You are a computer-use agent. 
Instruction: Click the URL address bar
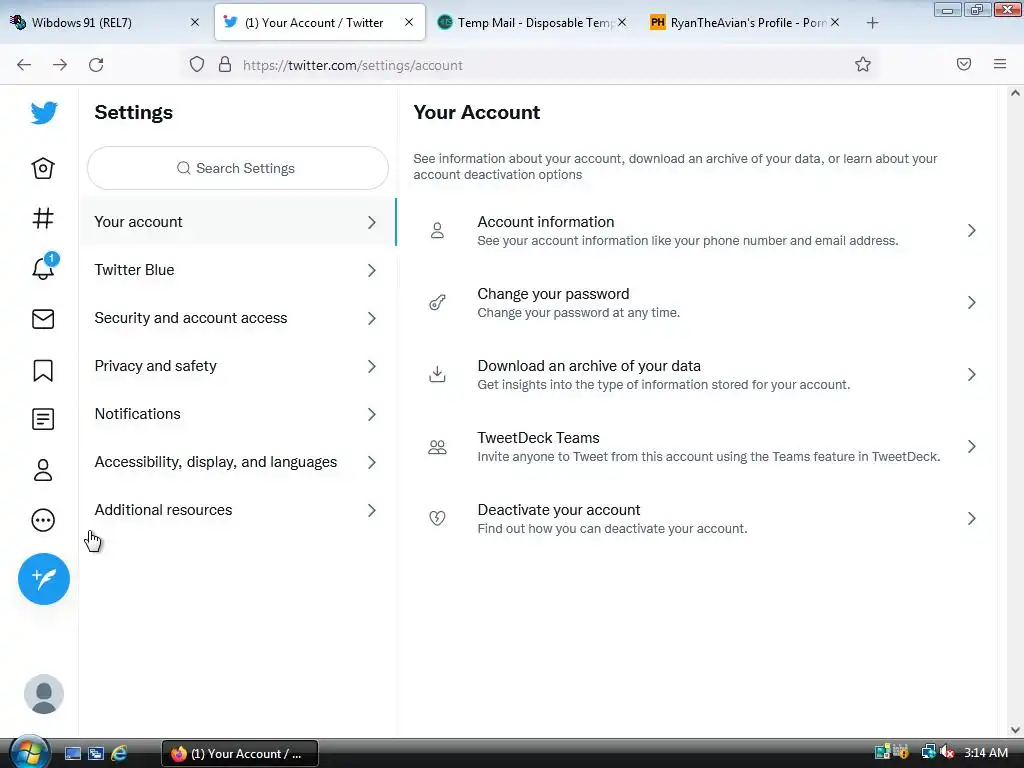529,65
